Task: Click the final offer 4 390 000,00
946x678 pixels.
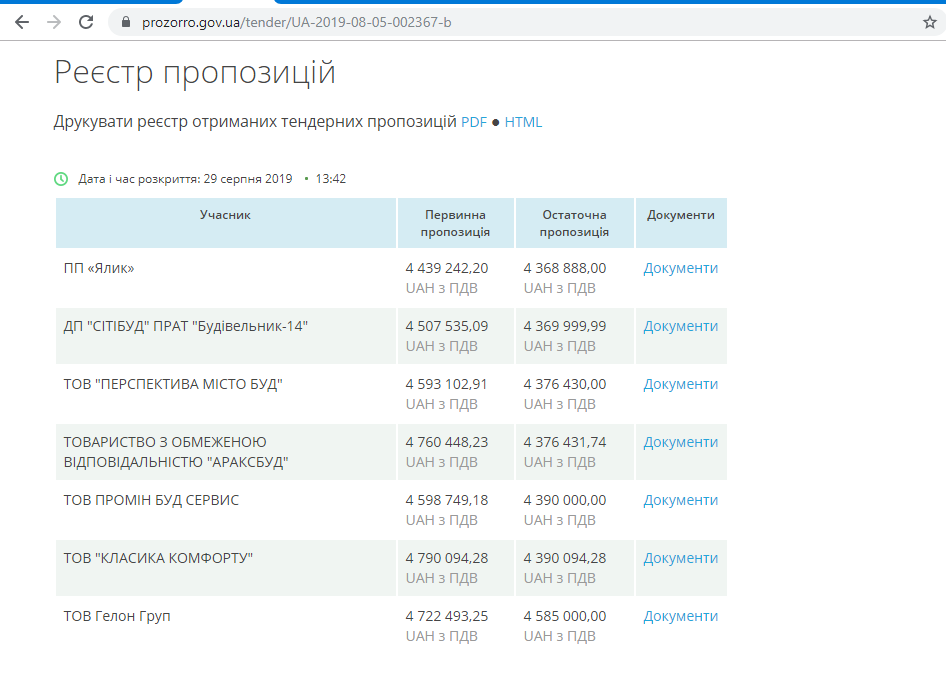Action: [x=565, y=500]
